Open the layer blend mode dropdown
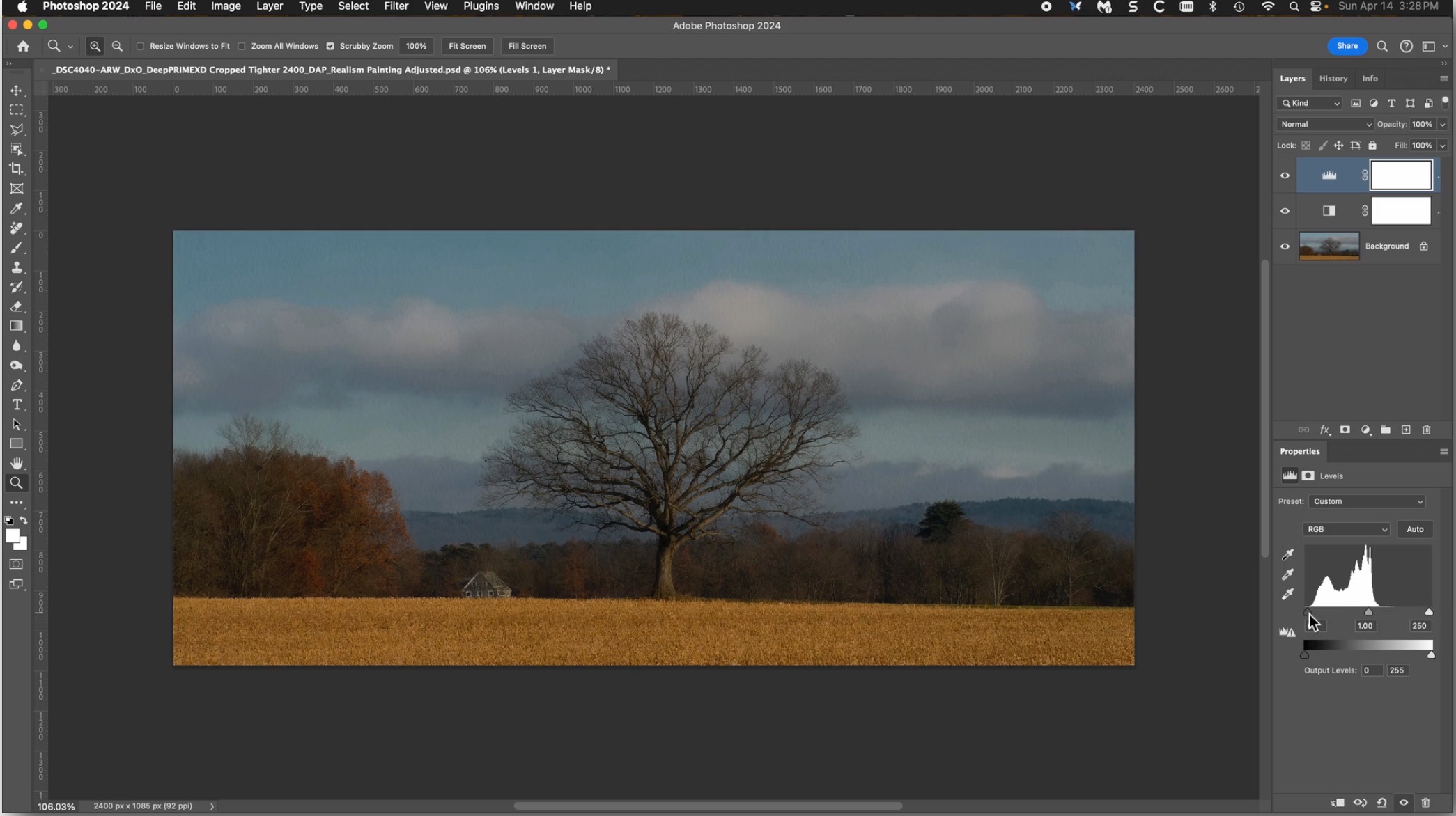The image size is (1456, 816). 1322,124
